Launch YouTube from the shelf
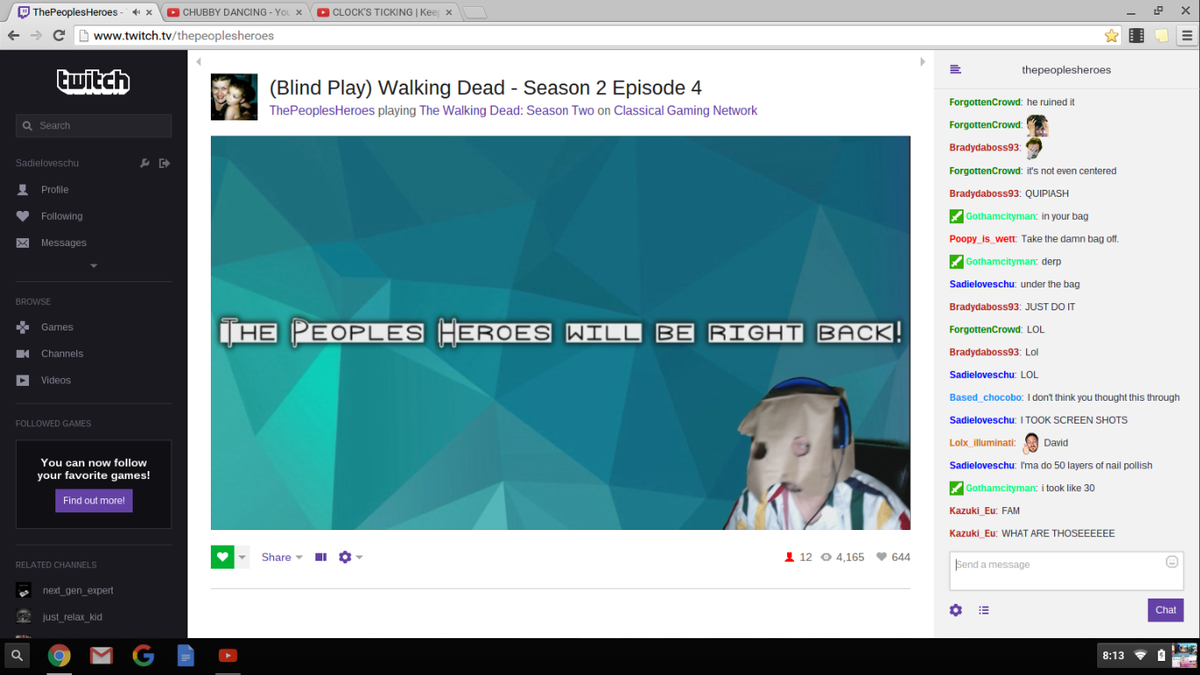This screenshot has height=675, width=1200. (x=227, y=655)
